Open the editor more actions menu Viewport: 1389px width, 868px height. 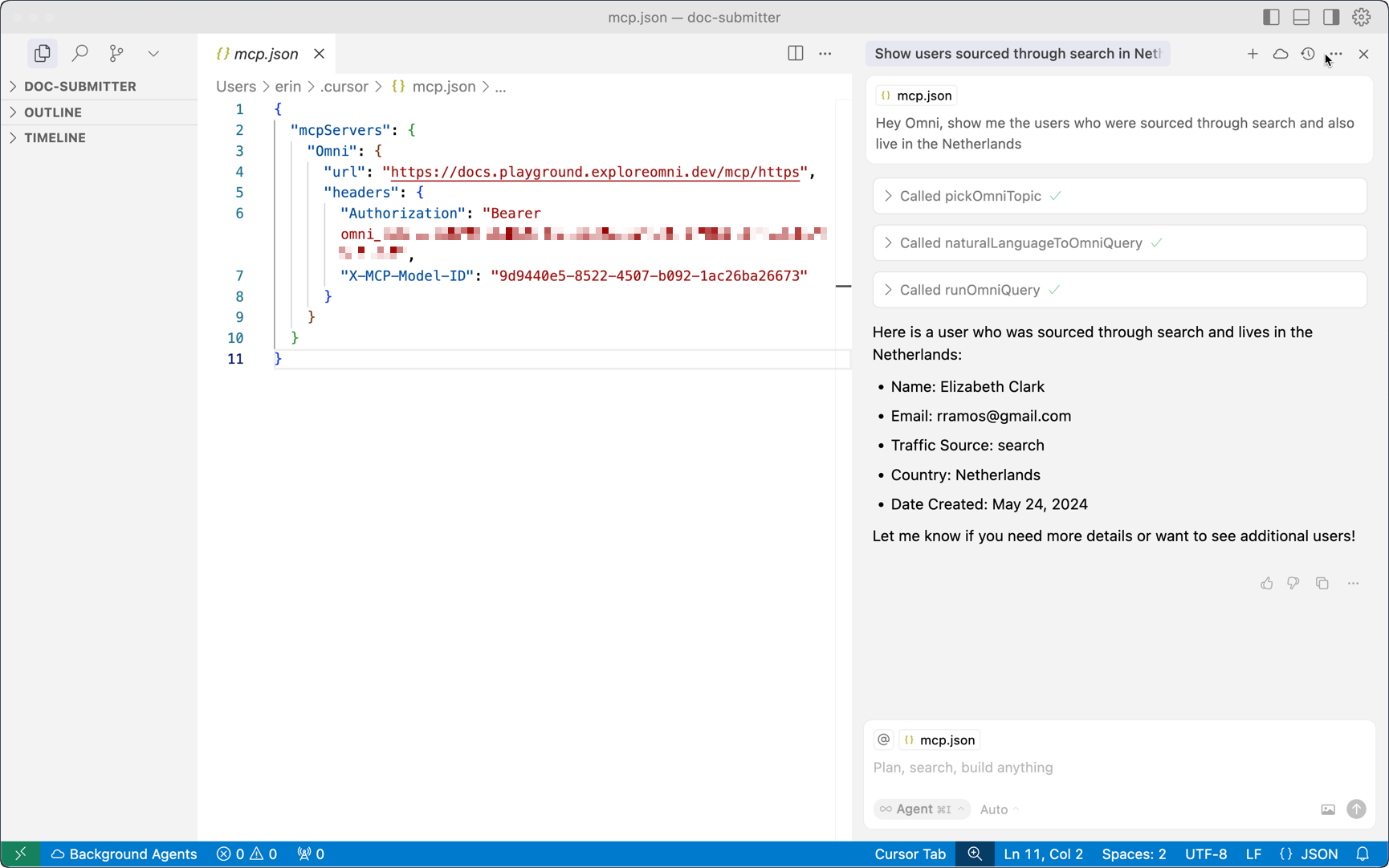click(x=825, y=53)
